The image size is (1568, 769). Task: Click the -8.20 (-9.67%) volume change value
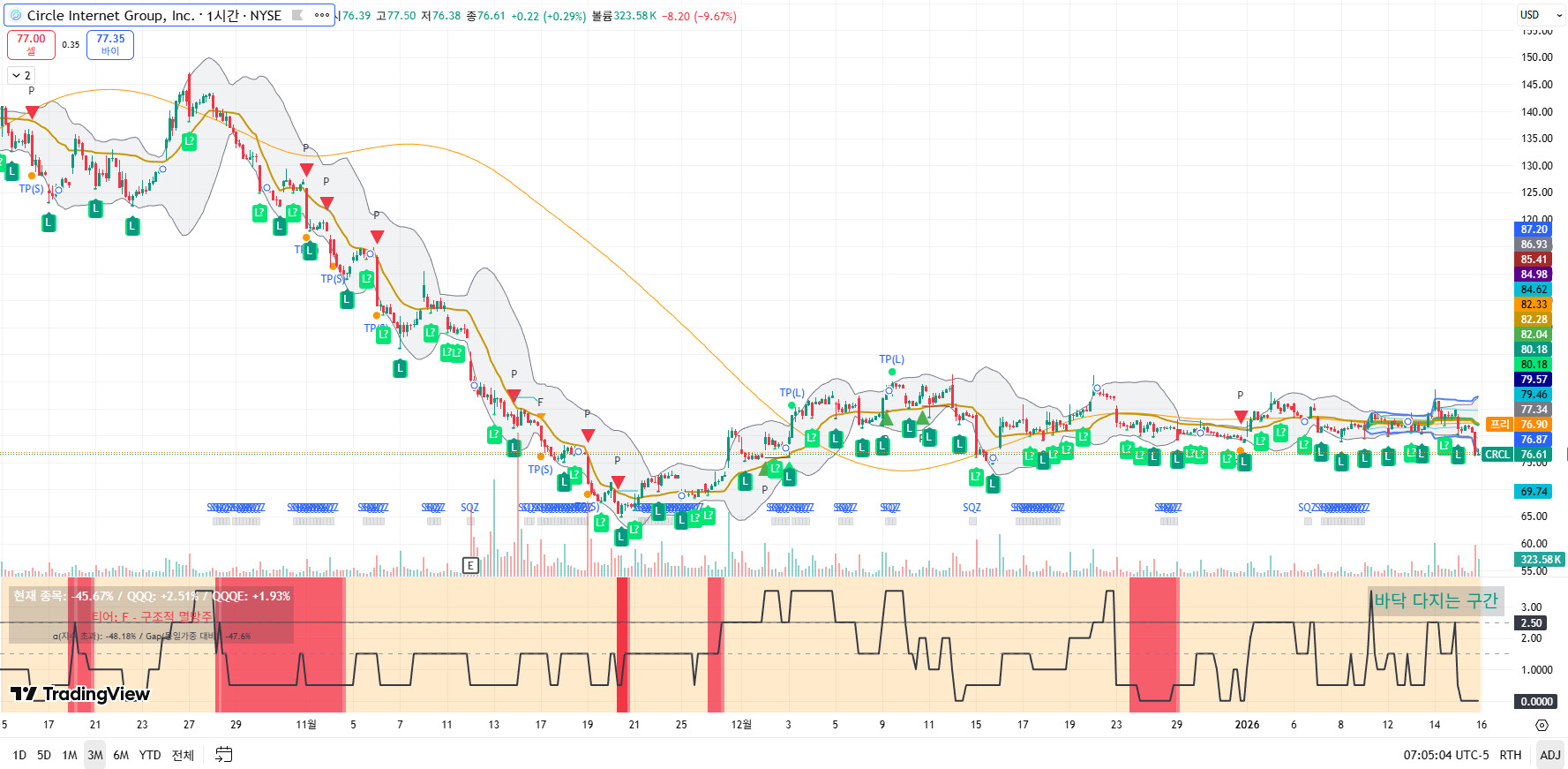[700, 16]
